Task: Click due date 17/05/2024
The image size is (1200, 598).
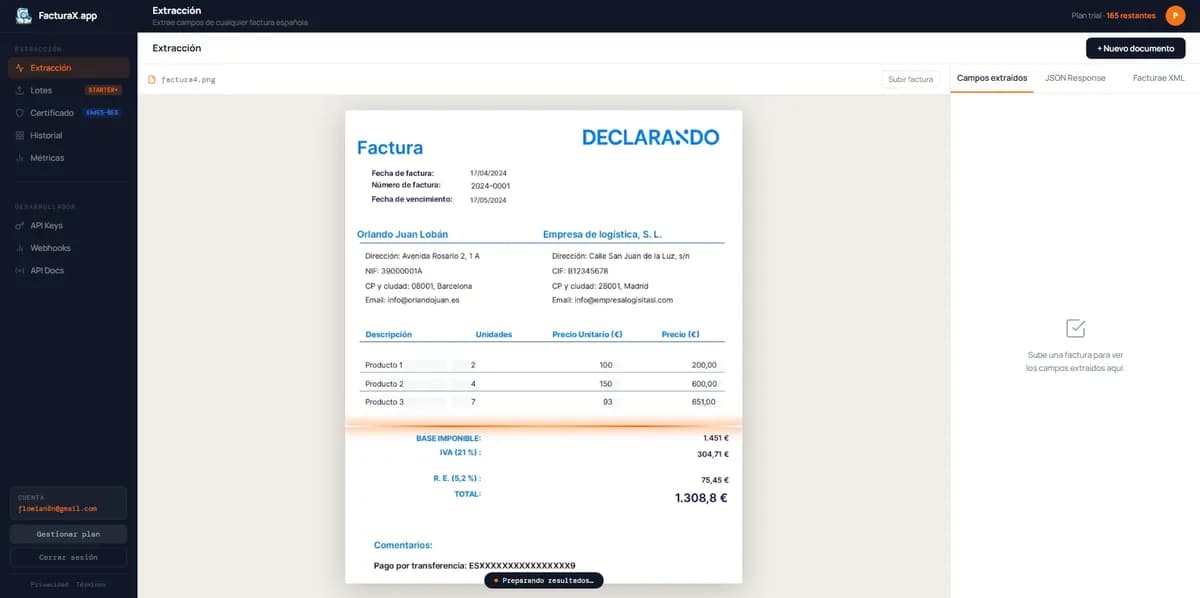Action: [489, 200]
